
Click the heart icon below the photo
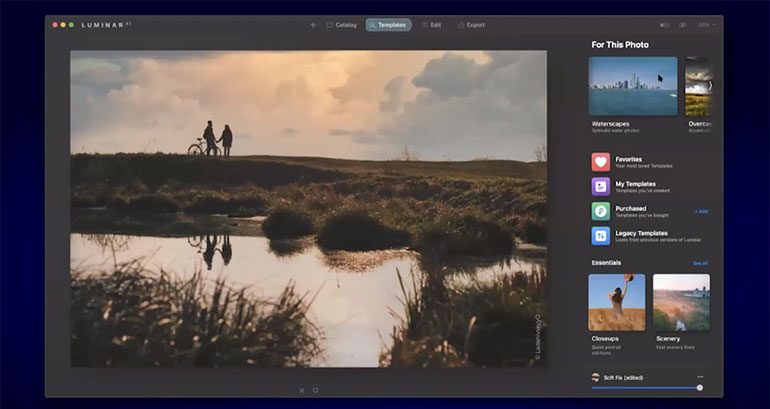click(x=315, y=390)
